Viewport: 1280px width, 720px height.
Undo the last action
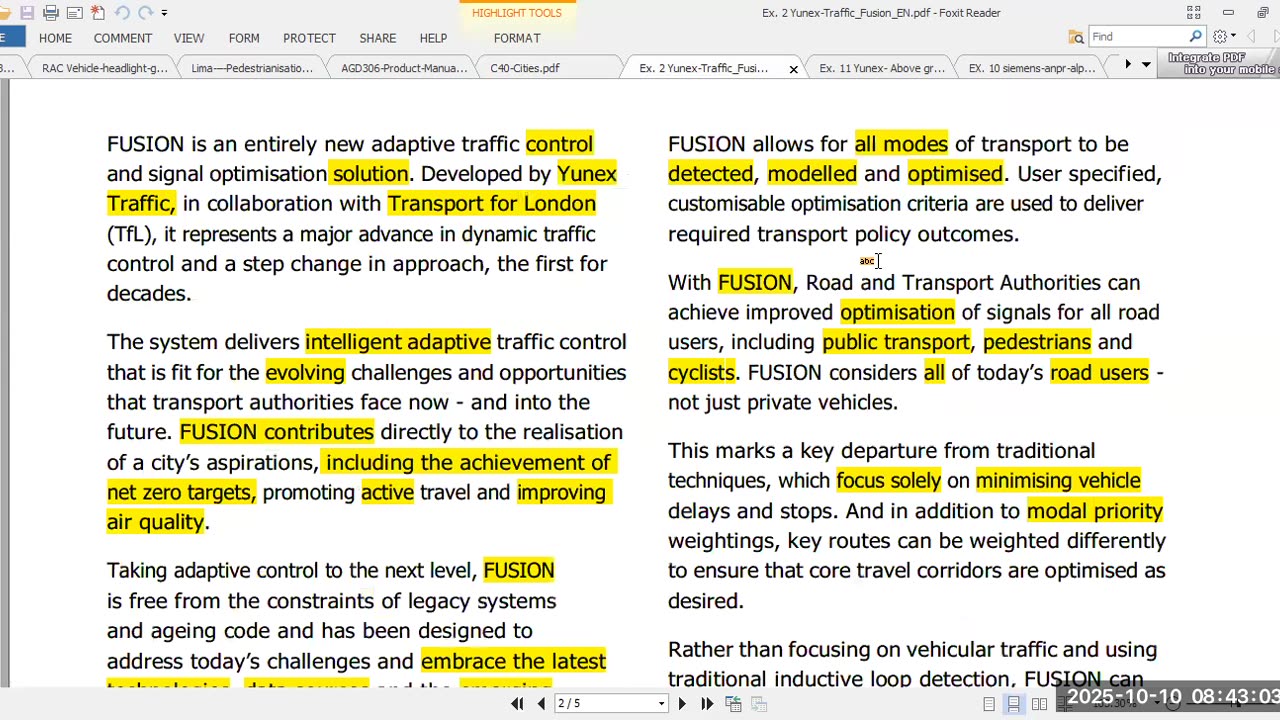click(121, 13)
